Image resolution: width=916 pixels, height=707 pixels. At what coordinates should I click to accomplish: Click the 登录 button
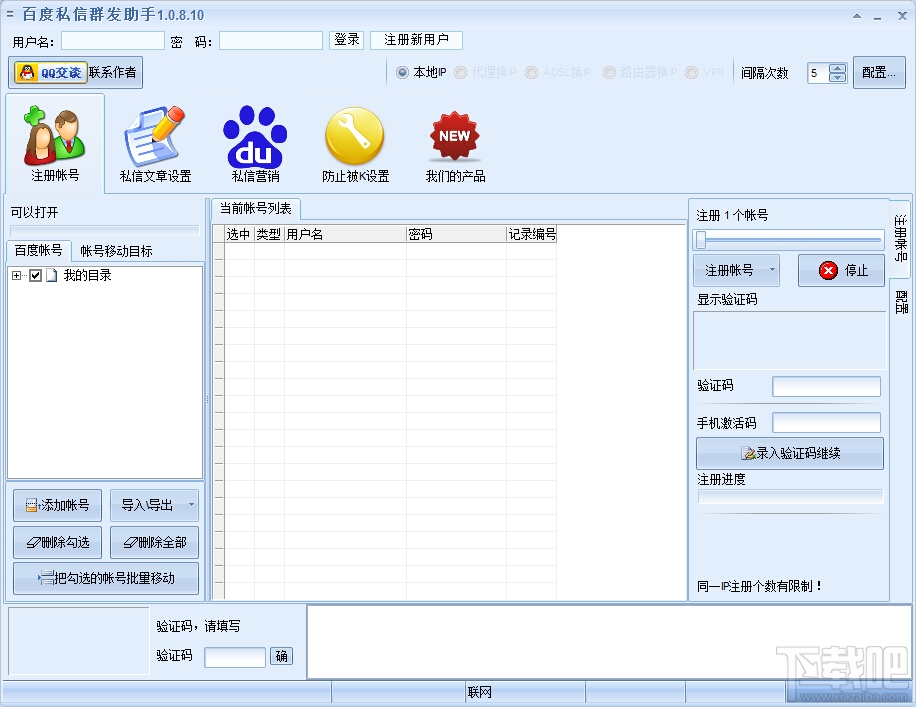pyautogui.click(x=346, y=40)
